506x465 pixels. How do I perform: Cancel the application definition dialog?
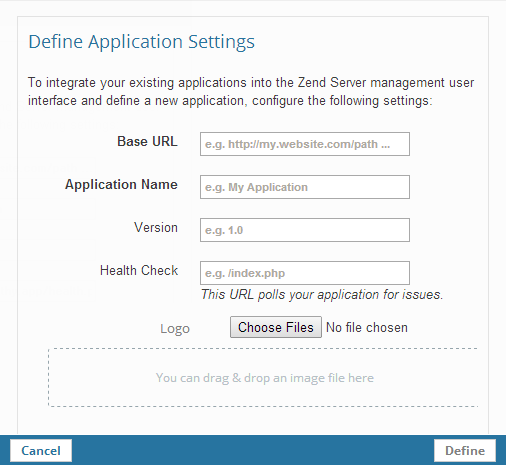pos(41,451)
